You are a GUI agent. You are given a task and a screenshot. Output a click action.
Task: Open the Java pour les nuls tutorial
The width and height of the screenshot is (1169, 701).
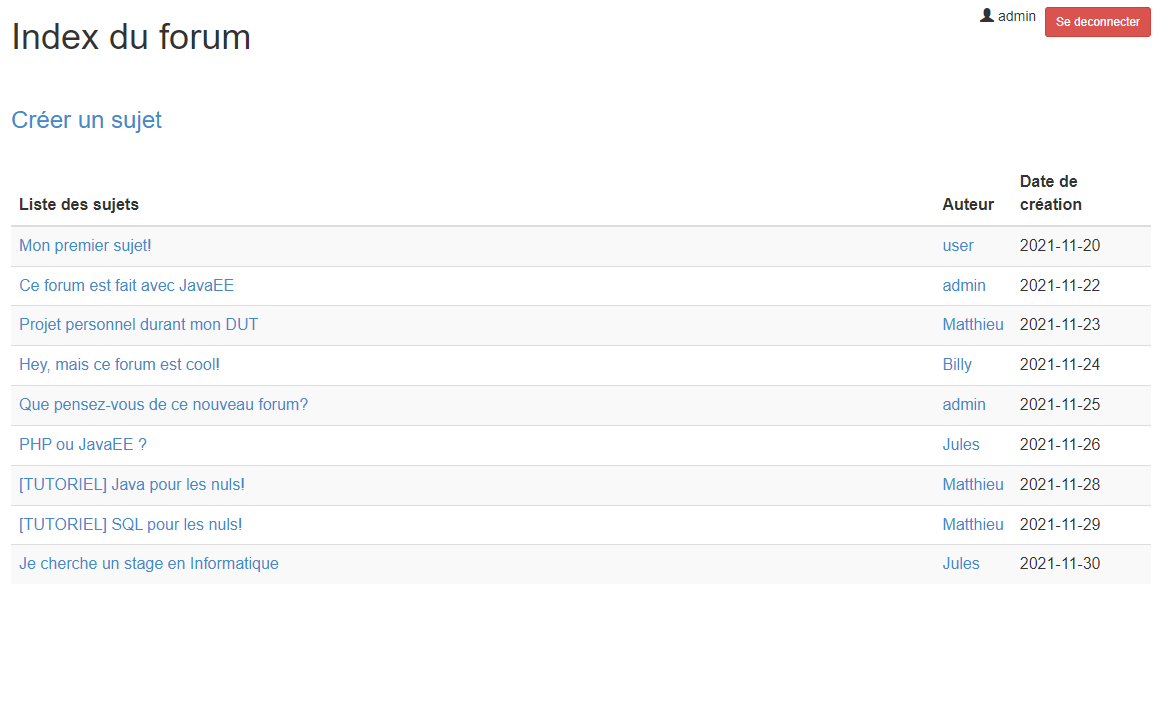click(x=132, y=485)
